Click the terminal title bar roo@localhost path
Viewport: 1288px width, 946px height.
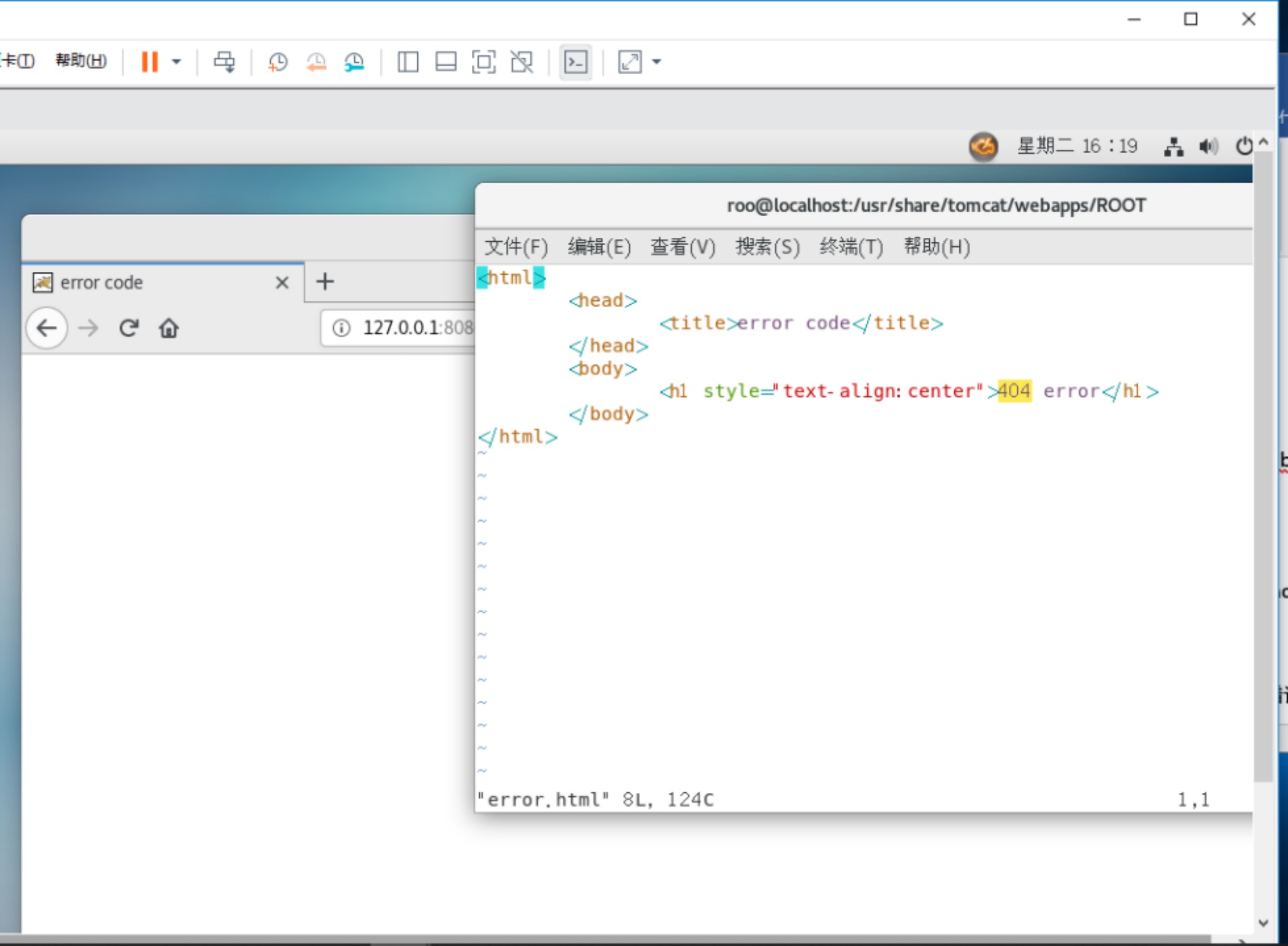coord(936,206)
